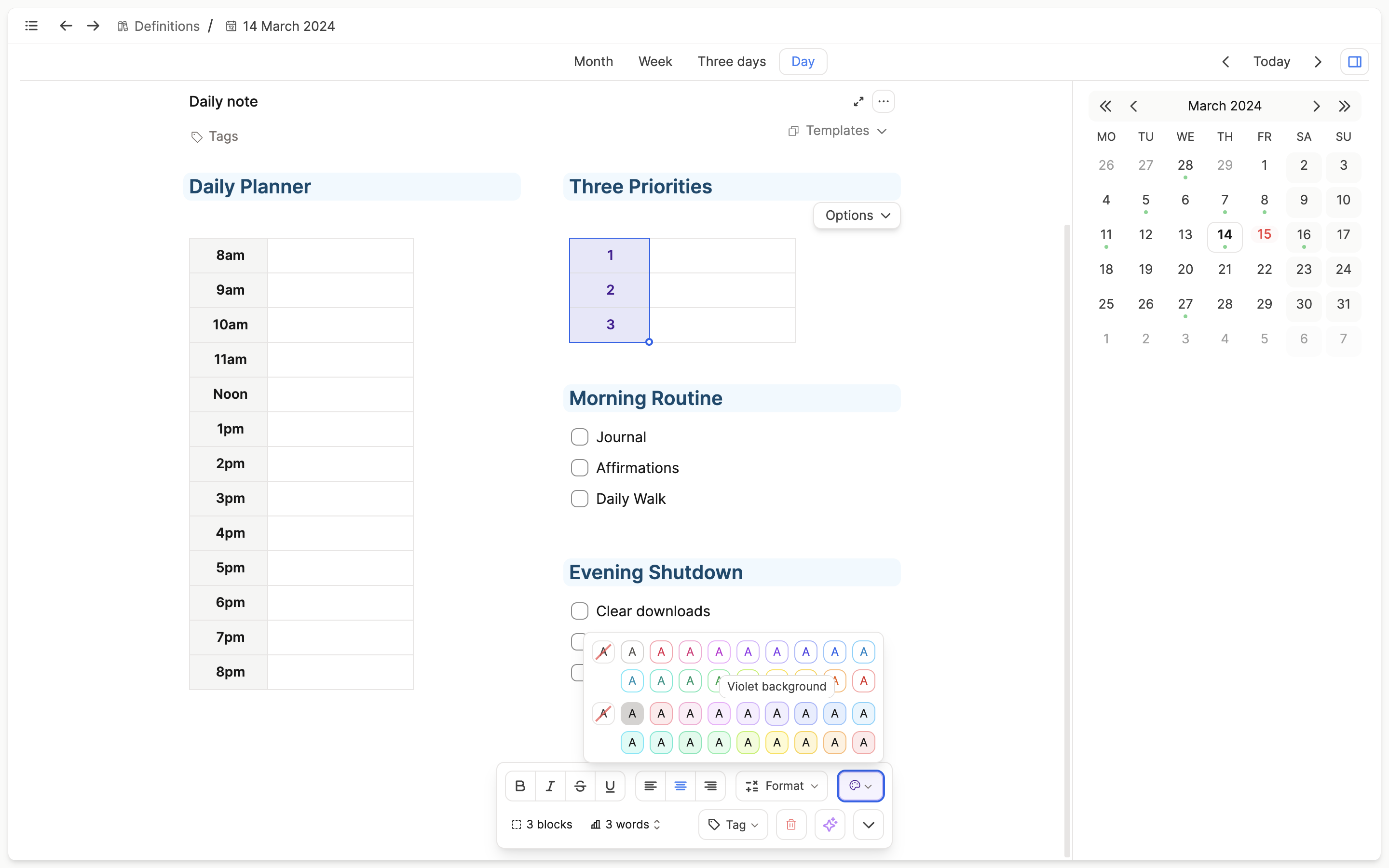Click the left alignment icon

650,786
